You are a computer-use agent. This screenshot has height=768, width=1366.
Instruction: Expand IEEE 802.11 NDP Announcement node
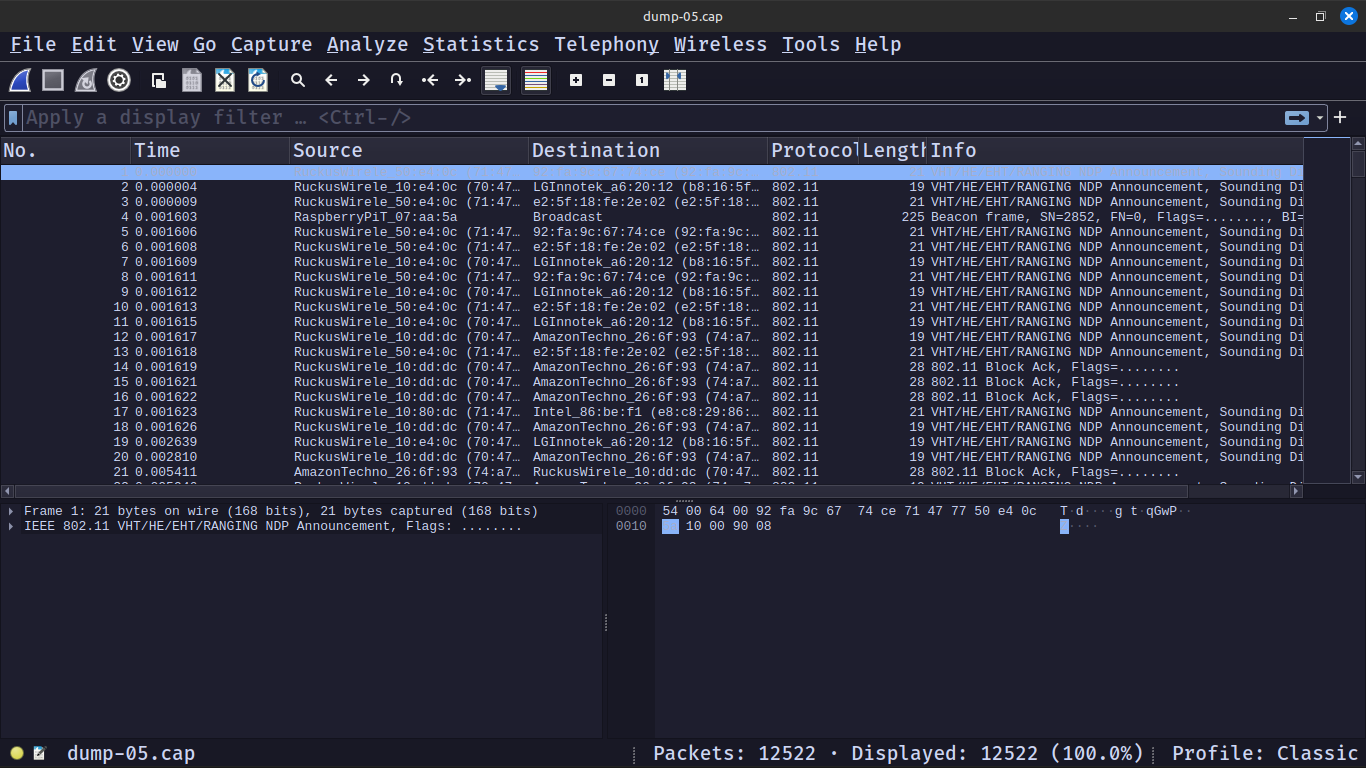(11, 526)
